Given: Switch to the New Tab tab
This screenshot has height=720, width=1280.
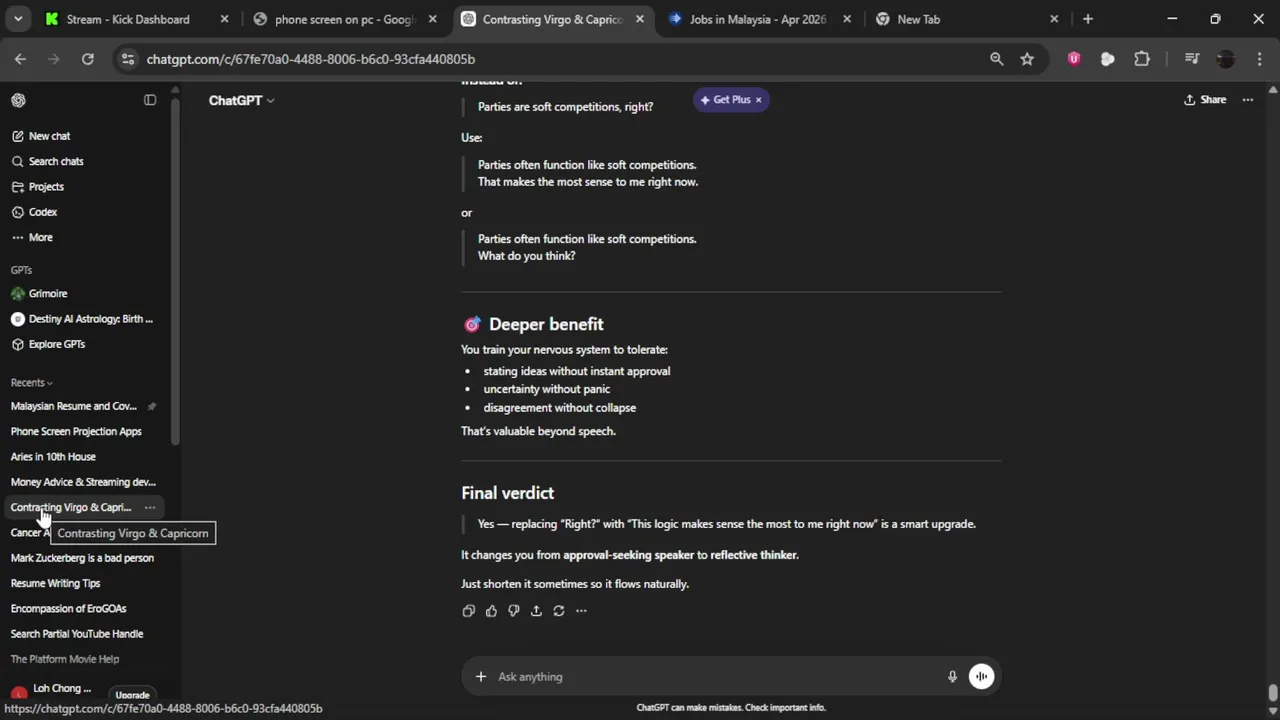Looking at the screenshot, I should coord(967,19).
